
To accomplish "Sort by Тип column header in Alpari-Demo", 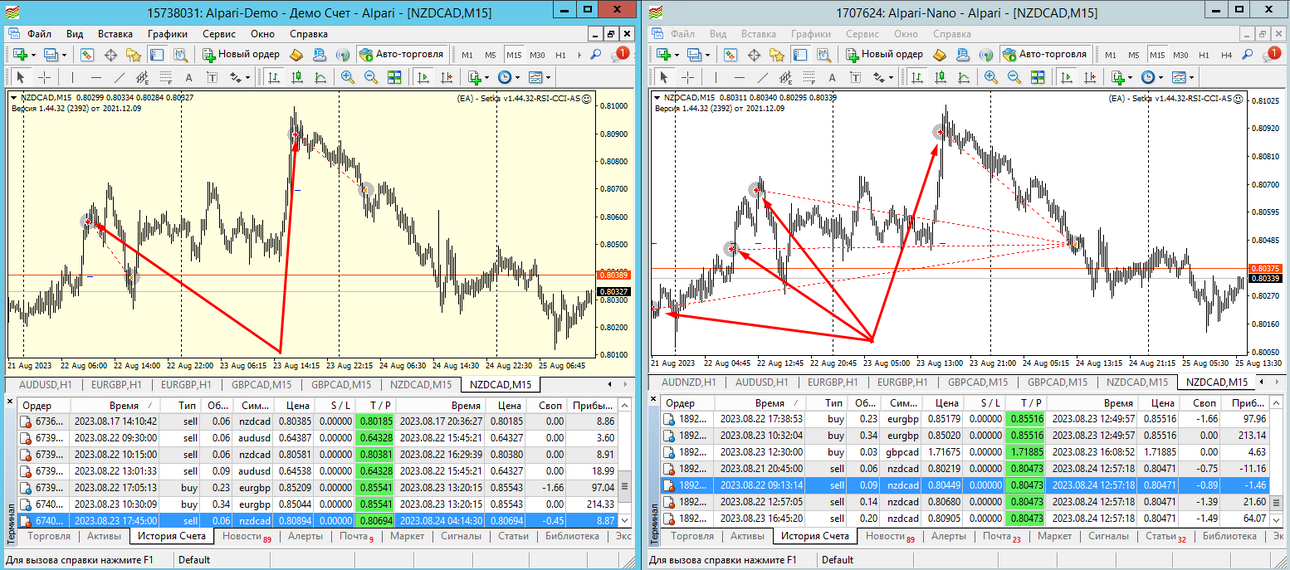I will click(187, 406).
